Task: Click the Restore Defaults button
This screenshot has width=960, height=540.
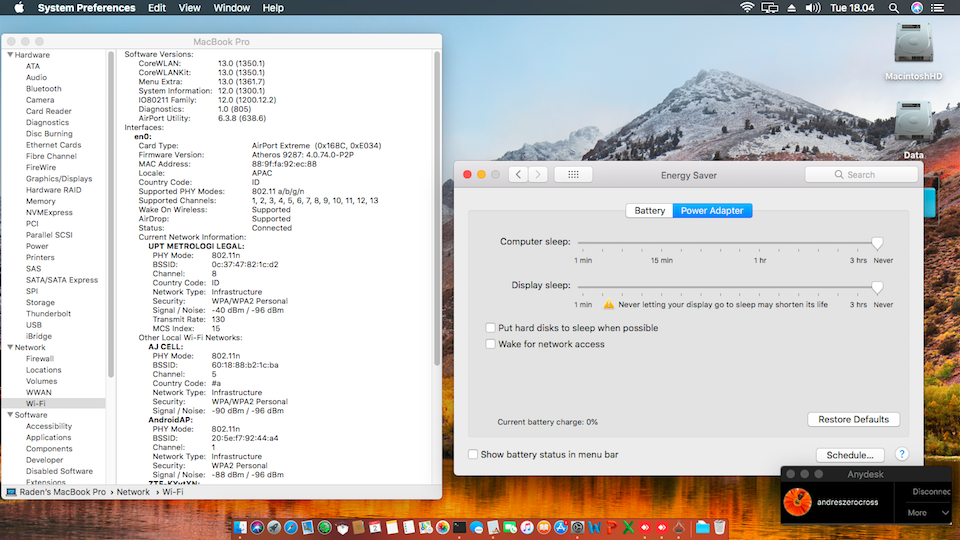Action: 853,419
